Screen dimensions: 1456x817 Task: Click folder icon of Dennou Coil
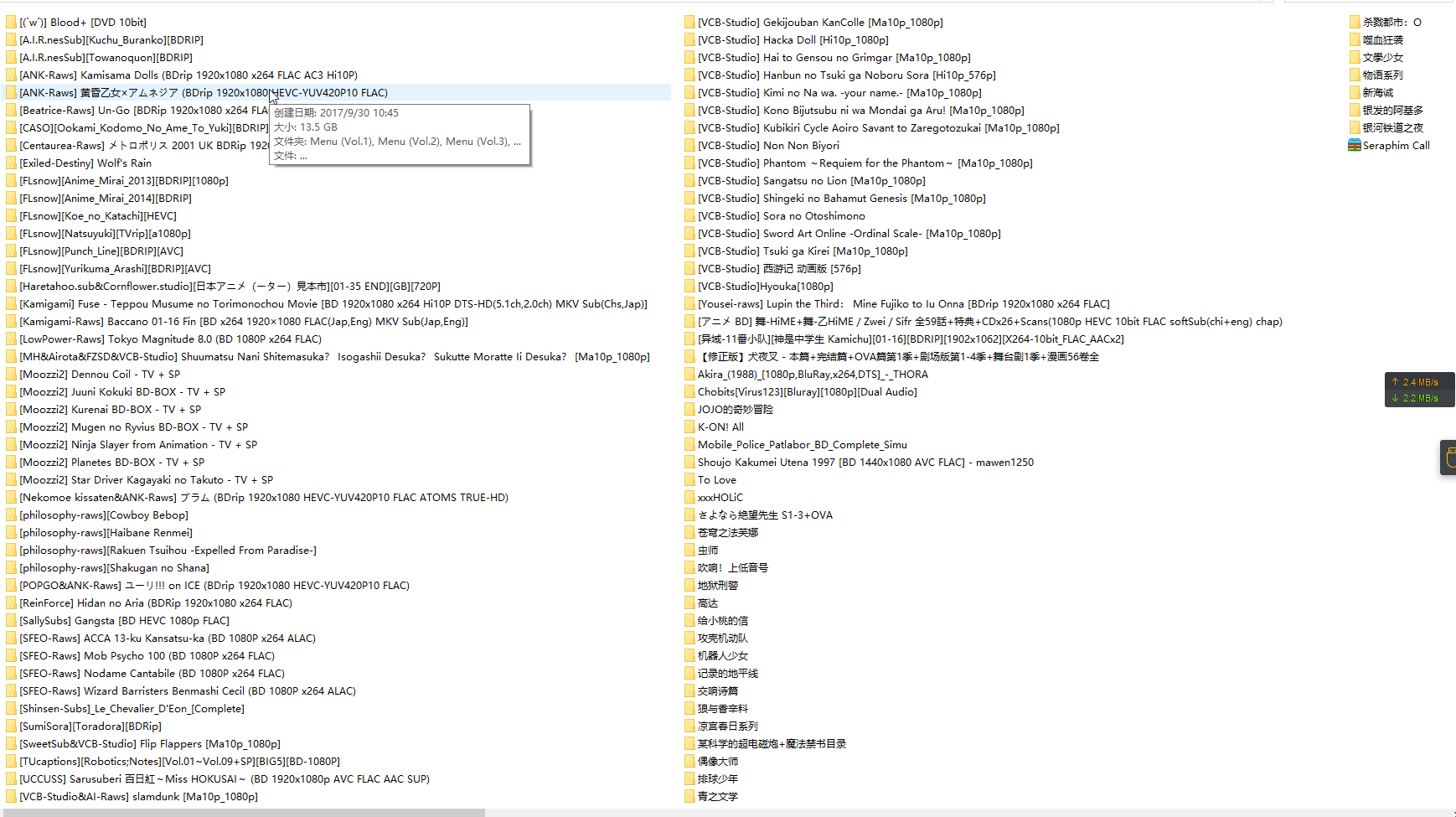pyautogui.click(x=11, y=375)
